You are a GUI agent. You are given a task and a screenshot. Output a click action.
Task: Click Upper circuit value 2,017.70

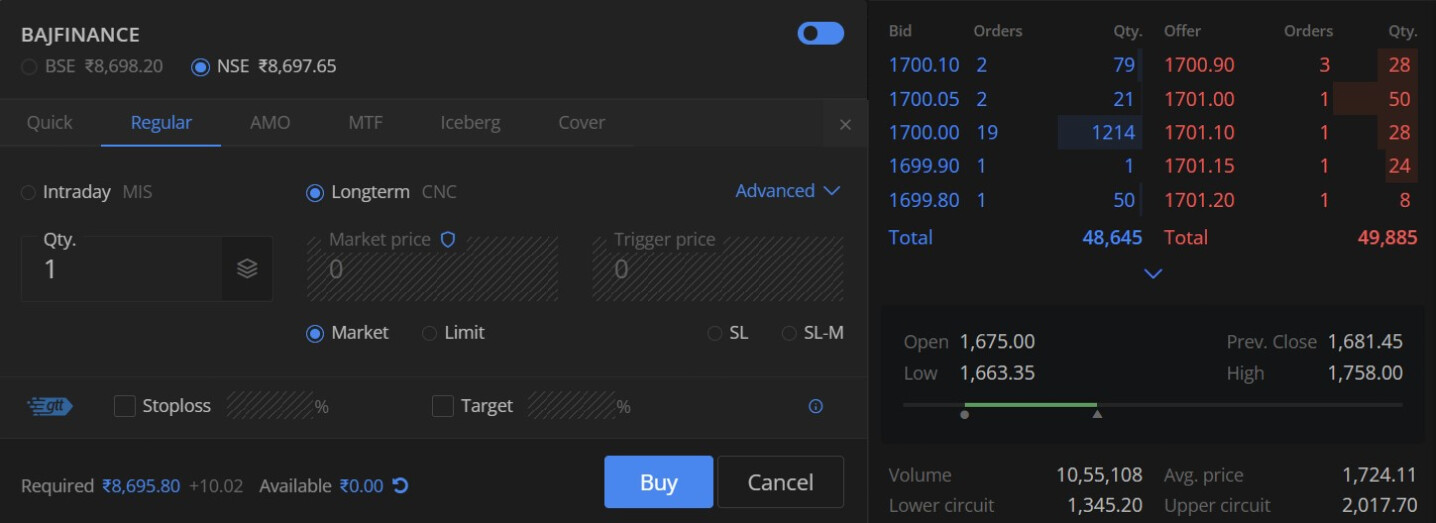1380,505
